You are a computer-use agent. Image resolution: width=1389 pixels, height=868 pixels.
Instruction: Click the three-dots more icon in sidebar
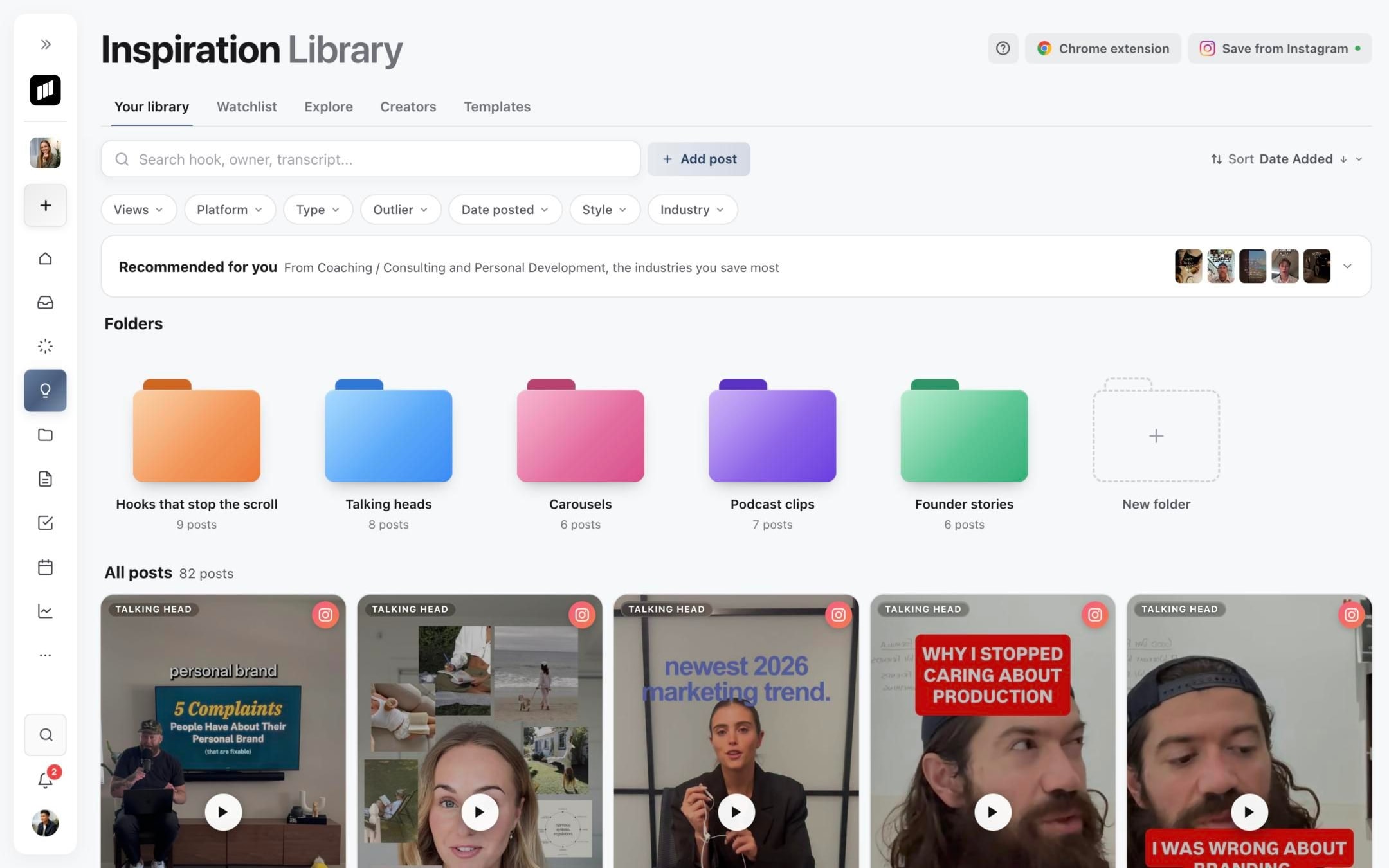coord(45,655)
